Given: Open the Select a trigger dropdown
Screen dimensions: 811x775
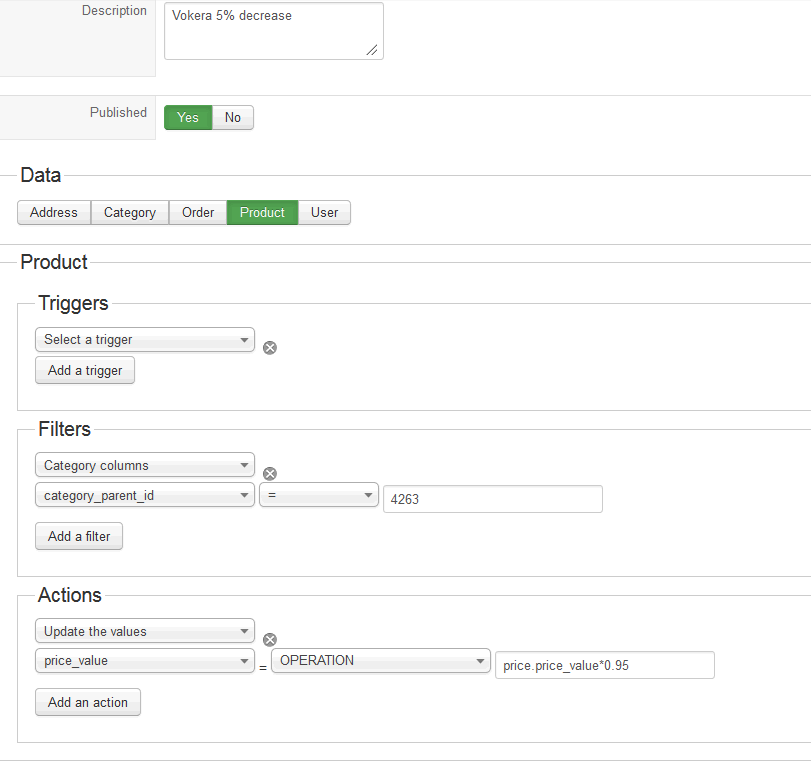Looking at the screenshot, I should tap(145, 340).
